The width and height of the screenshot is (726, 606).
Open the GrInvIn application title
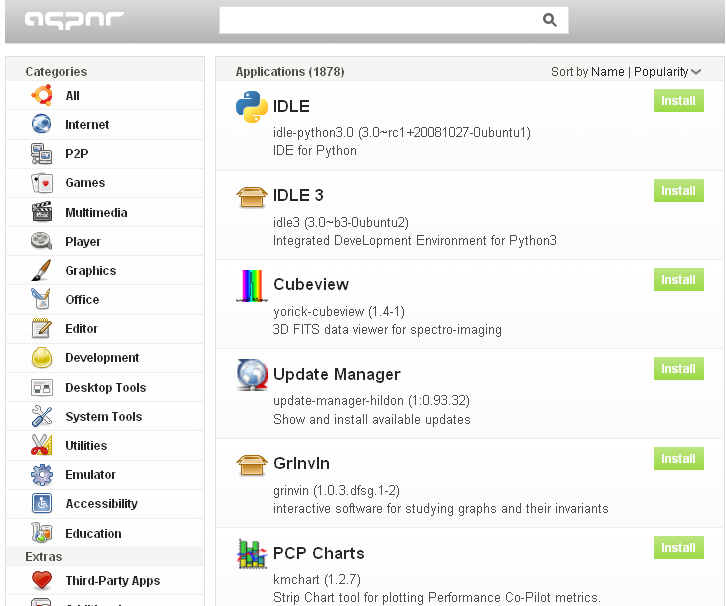tap(301, 463)
